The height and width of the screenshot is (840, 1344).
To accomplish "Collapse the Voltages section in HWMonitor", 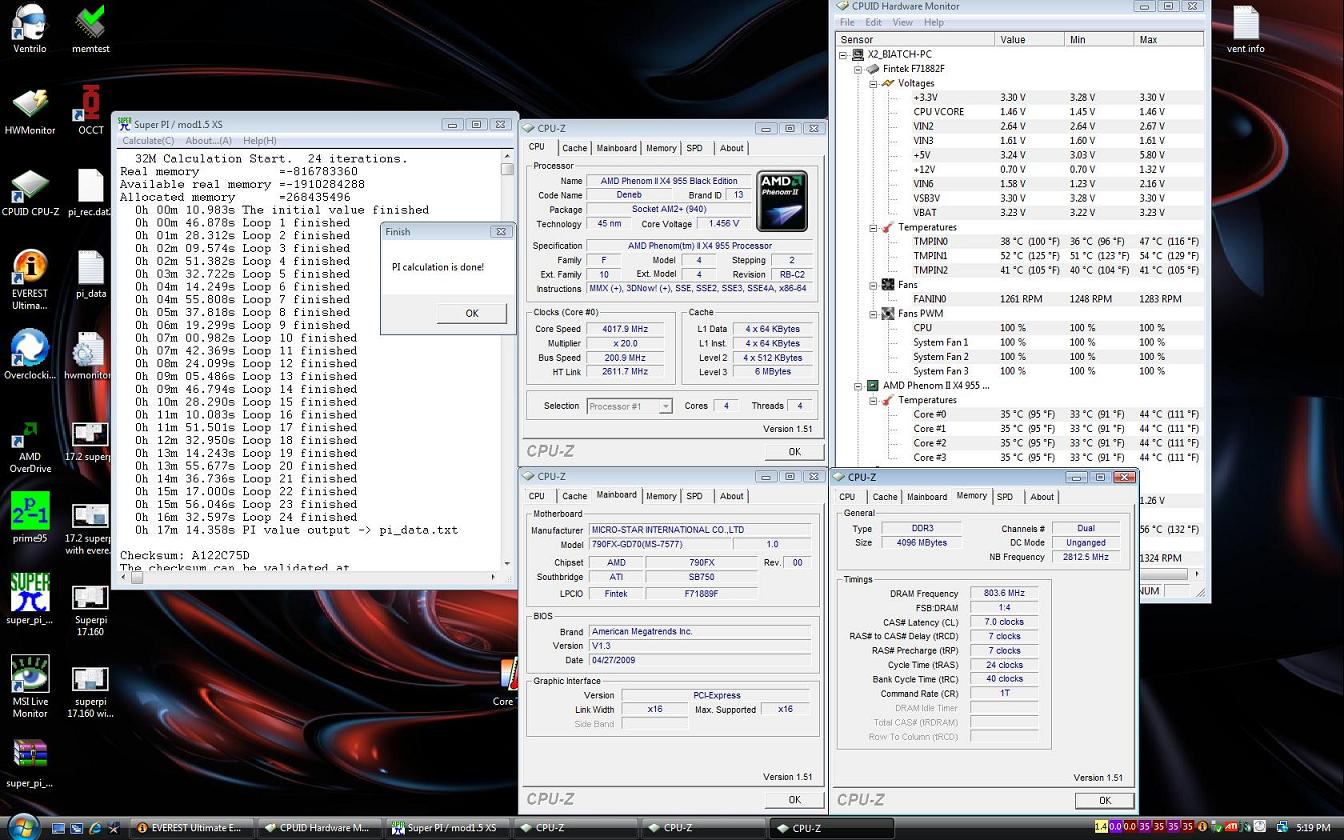I will point(873,84).
